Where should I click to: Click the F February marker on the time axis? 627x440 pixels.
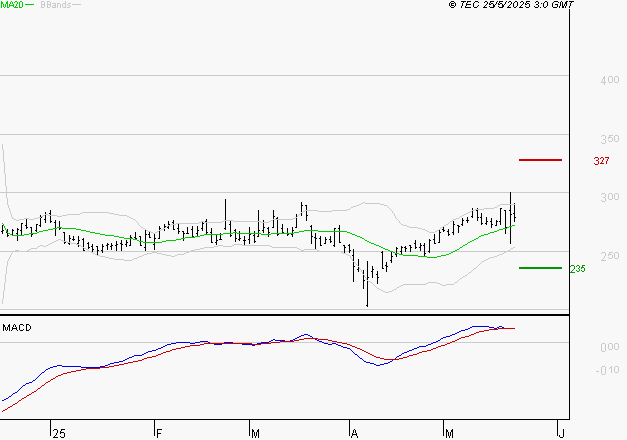pyautogui.click(x=159, y=434)
